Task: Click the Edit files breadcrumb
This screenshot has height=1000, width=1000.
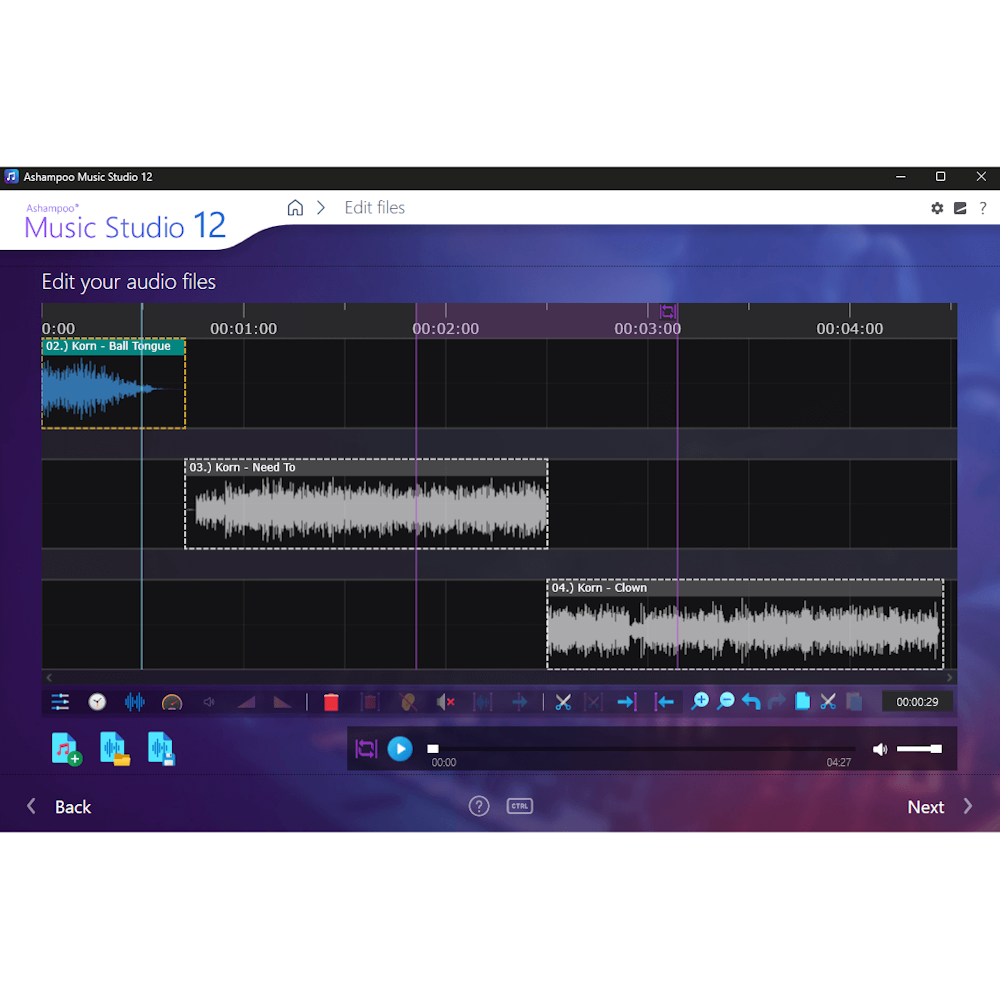Action: pos(374,208)
